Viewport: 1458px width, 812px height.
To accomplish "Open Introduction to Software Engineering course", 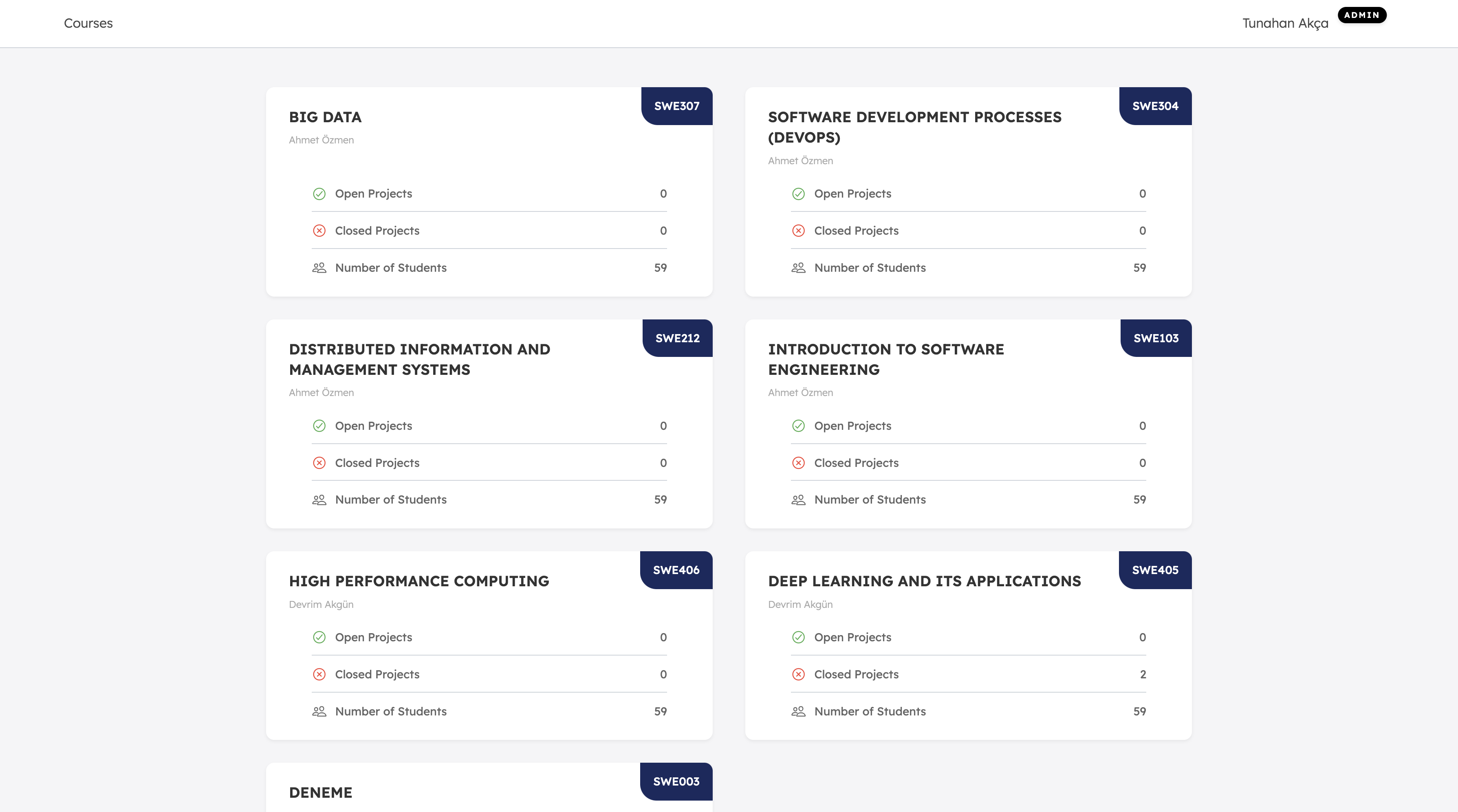I will click(886, 359).
